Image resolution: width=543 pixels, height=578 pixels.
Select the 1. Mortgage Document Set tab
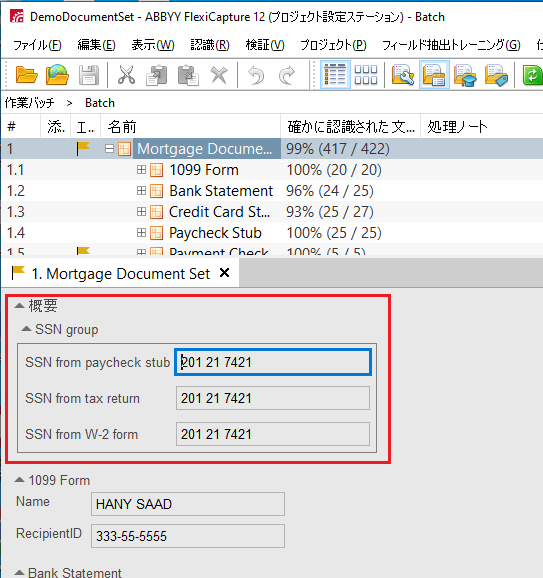tap(121, 274)
